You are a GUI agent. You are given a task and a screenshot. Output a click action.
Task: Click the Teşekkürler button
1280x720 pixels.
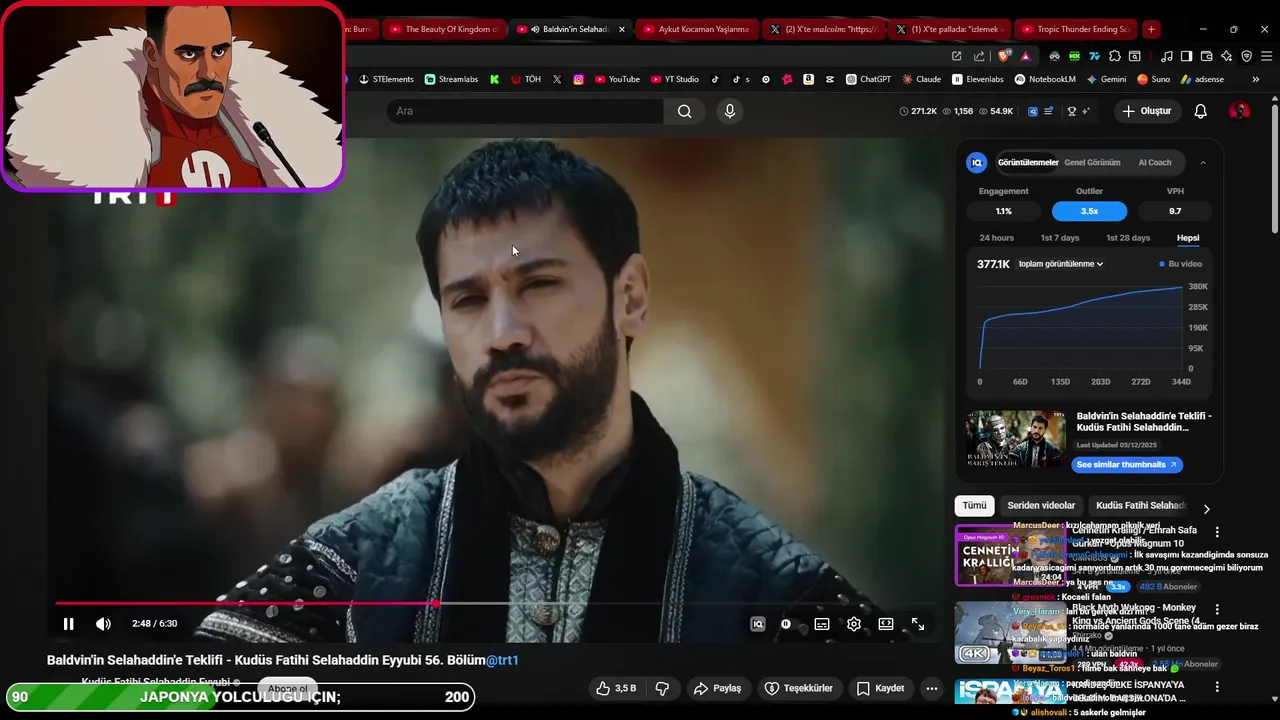[798, 688]
